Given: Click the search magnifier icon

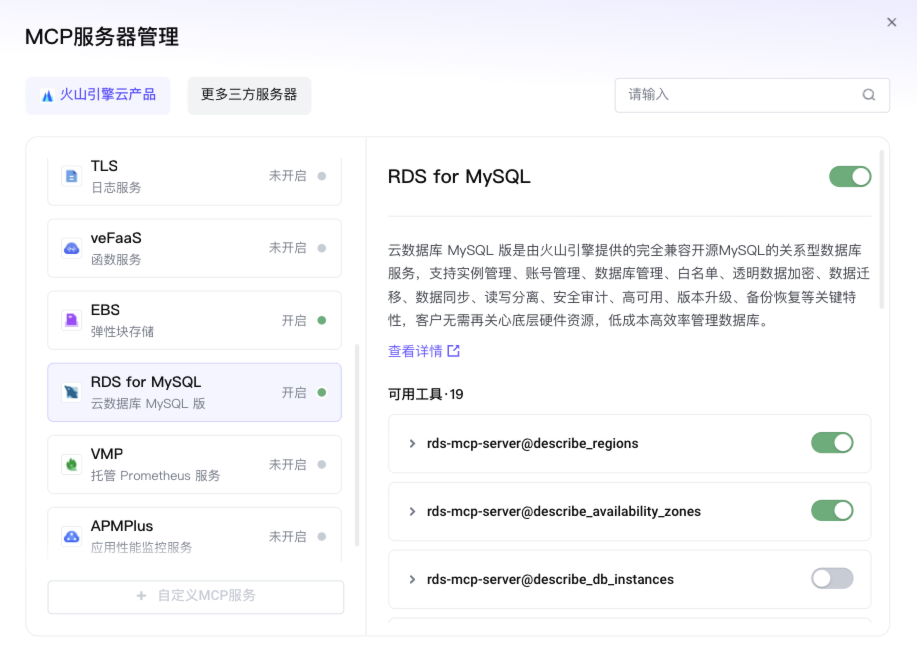Looking at the screenshot, I should (x=869, y=95).
